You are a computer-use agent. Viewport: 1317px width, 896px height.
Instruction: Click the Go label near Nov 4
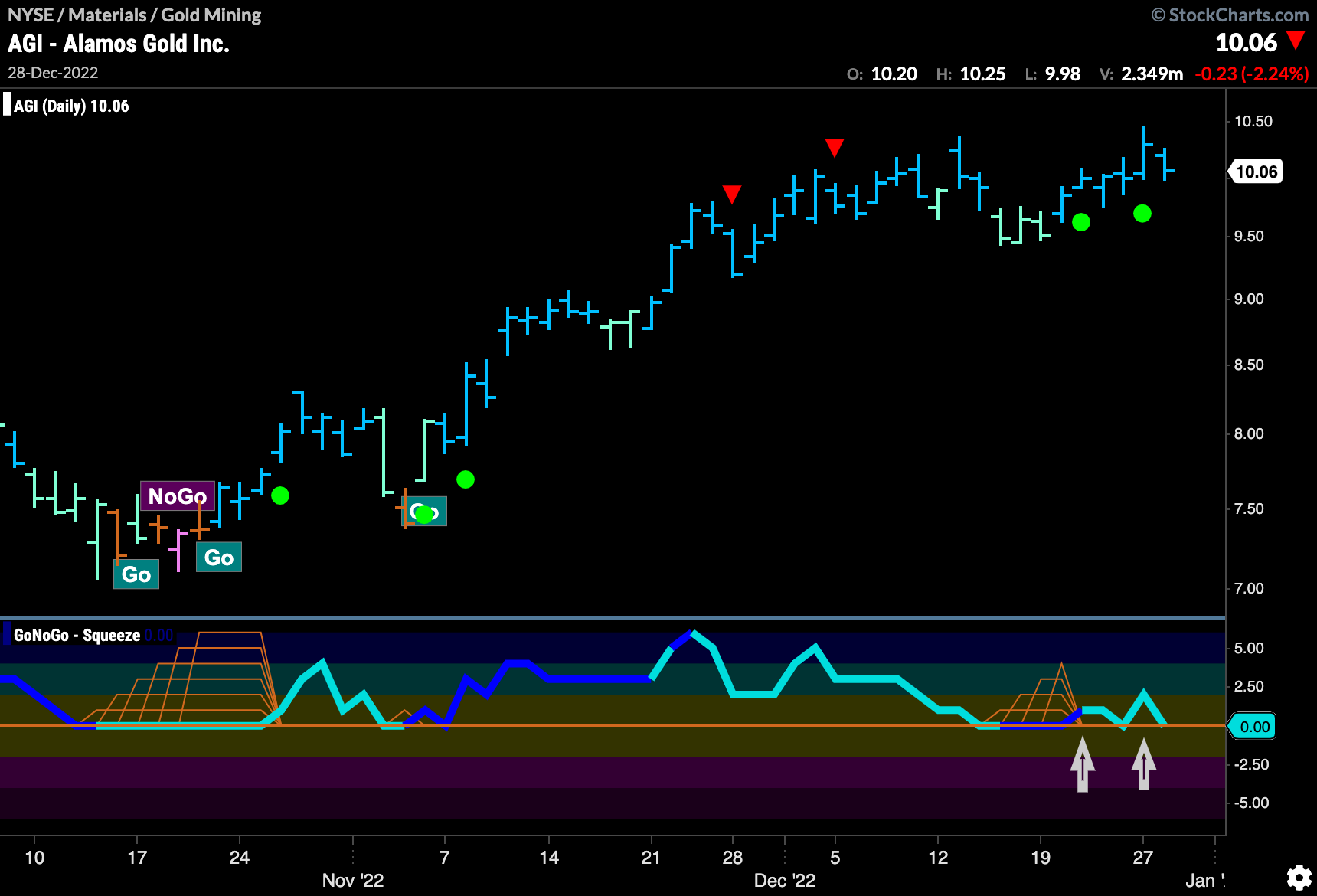point(425,512)
